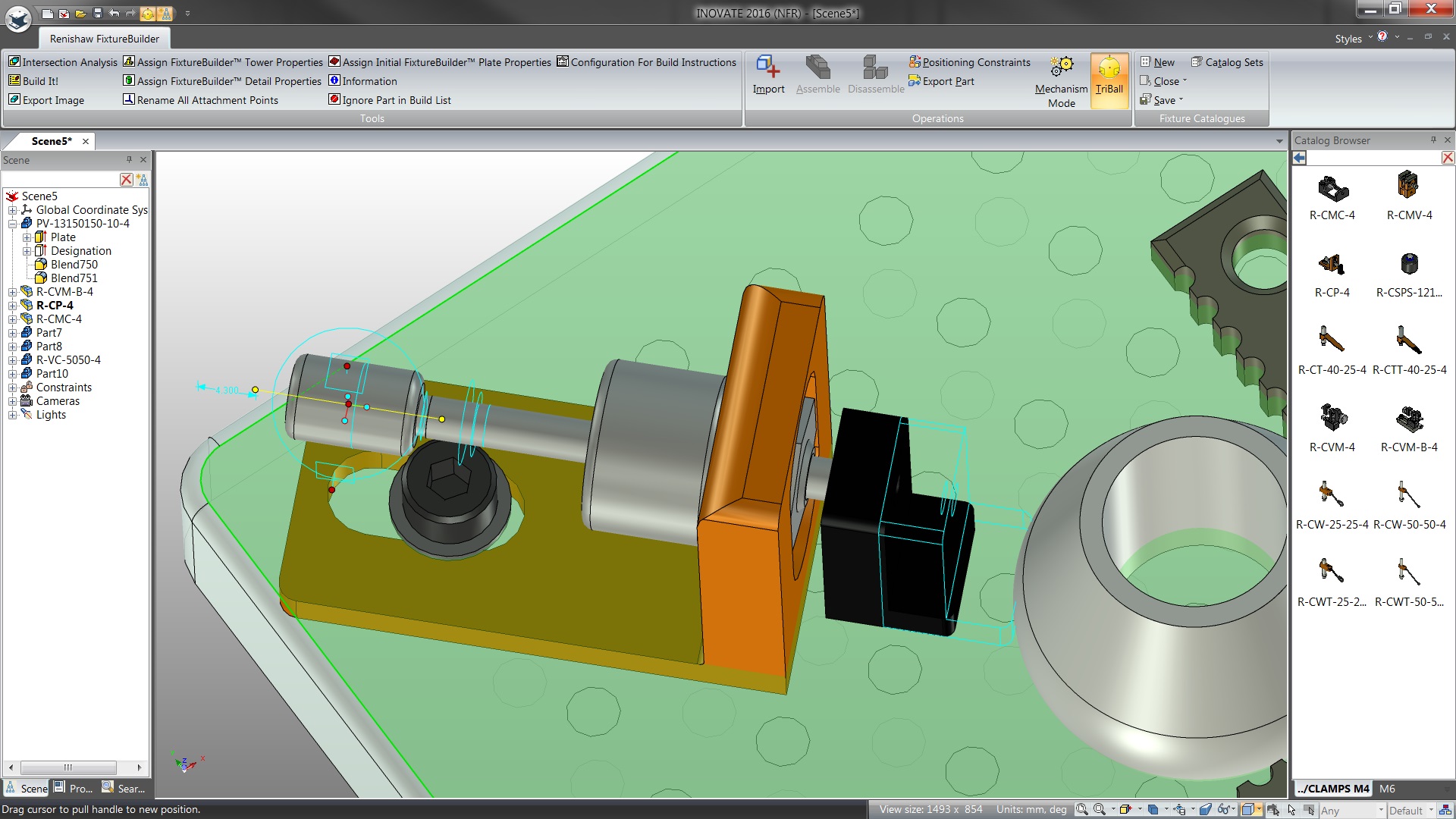Screen dimensions: 1456x819
Task: Select the R-CP-4 item in scene tree
Action: pyautogui.click(x=55, y=306)
